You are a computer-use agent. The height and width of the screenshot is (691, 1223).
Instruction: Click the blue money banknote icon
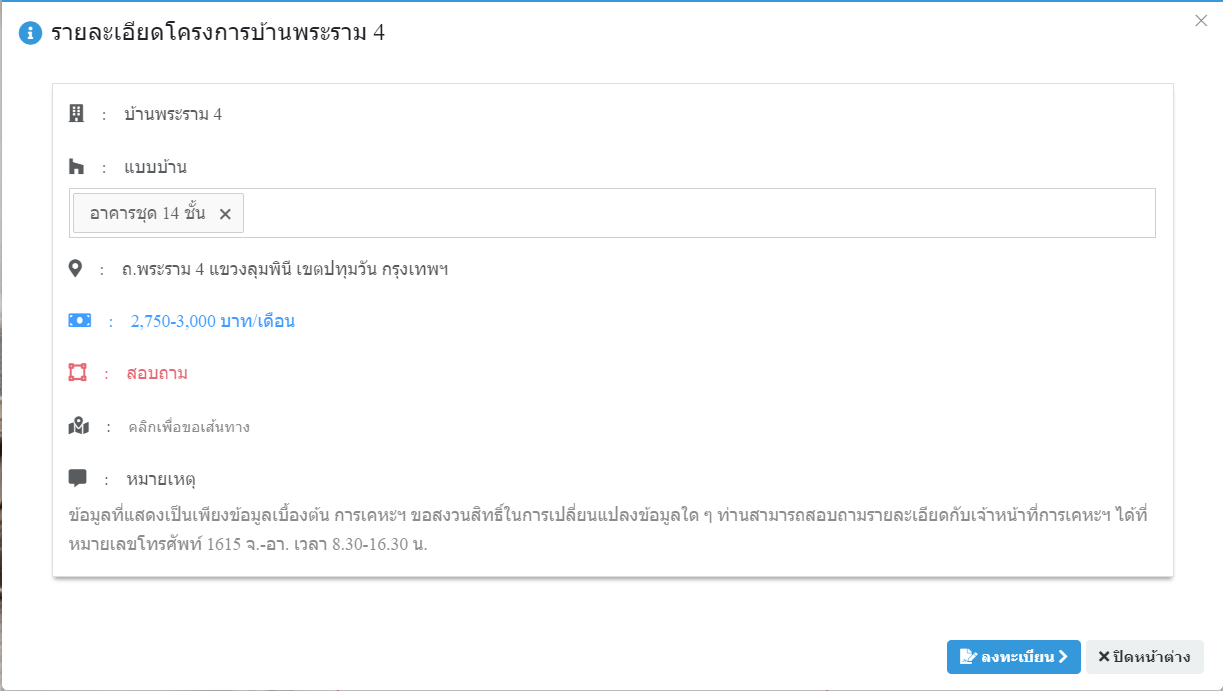click(x=79, y=320)
